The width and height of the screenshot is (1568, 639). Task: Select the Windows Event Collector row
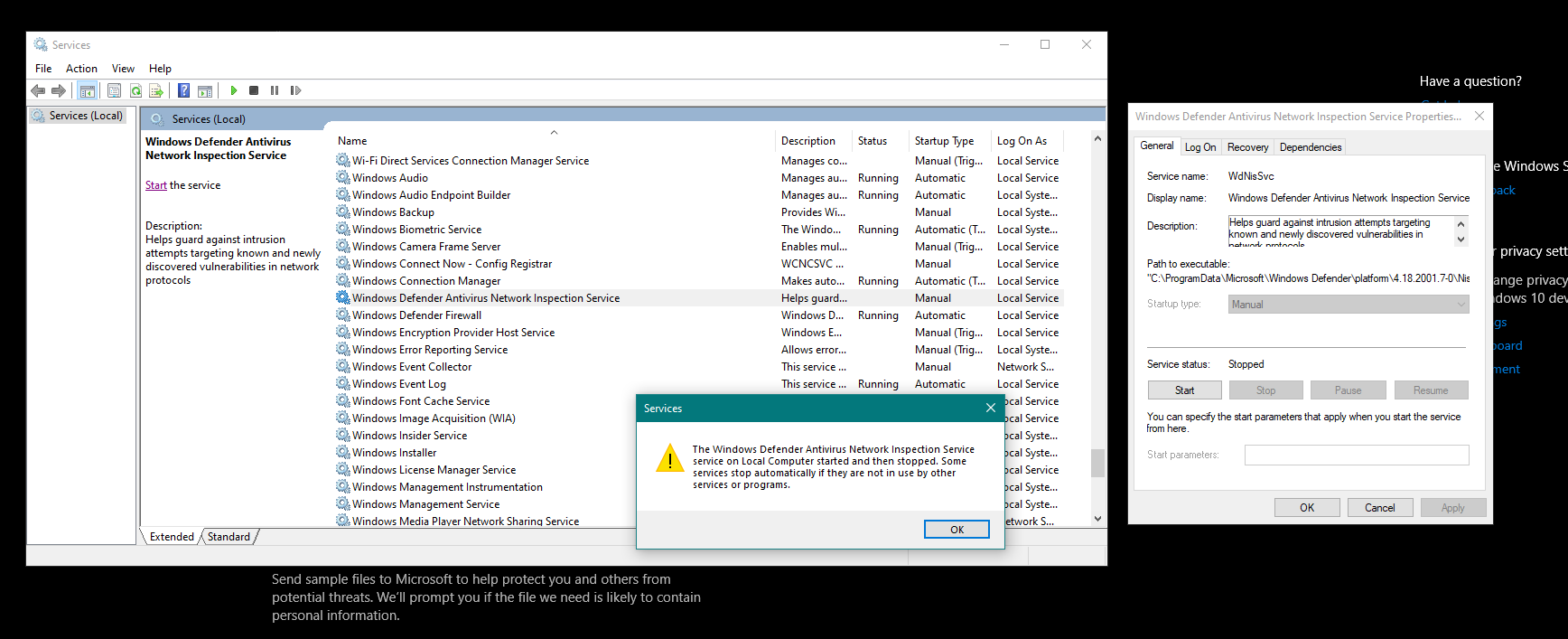(698, 366)
